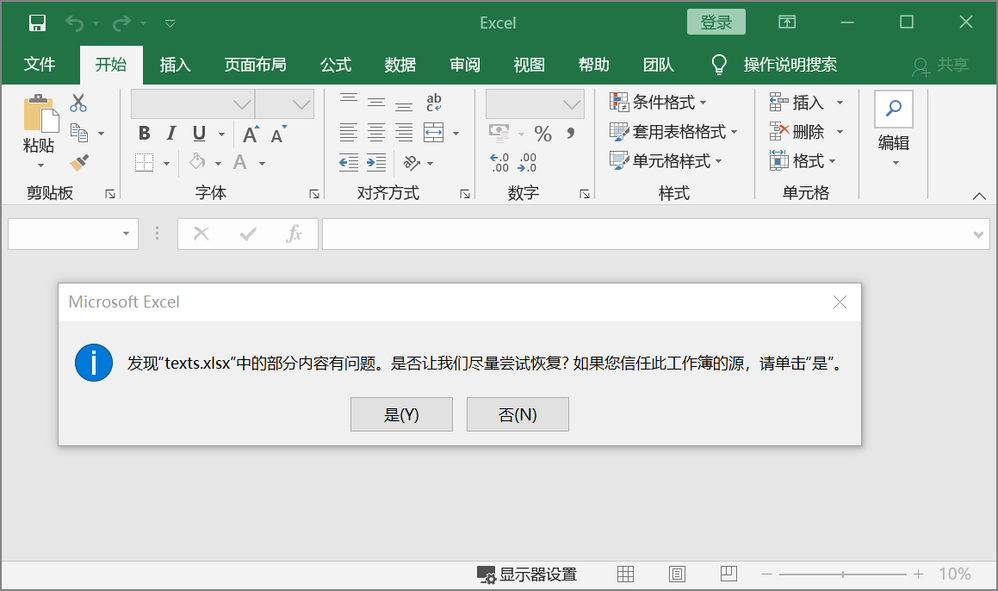Open Customize Quick Access Toolbar arrow
998x591 pixels.
click(x=170, y=24)
